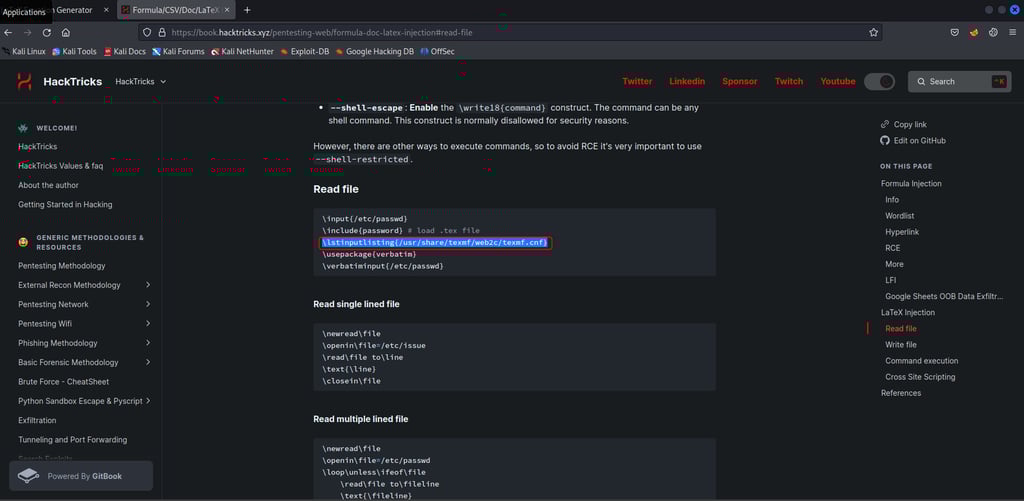The width and height of the screenshot is (1024, 501).
Task: Click the HackTricks logo icon
Action: [24, 82]
